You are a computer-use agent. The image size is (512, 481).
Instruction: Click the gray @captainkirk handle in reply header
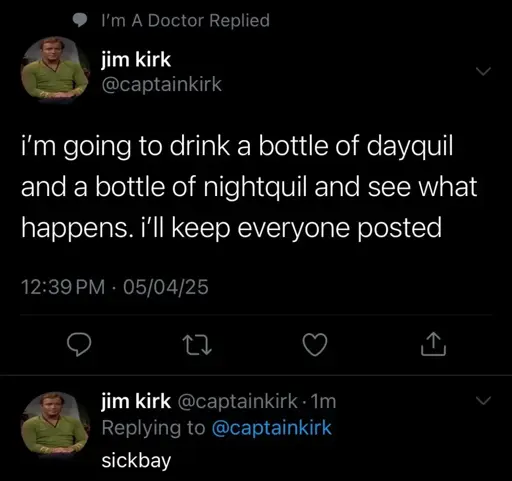238,401
